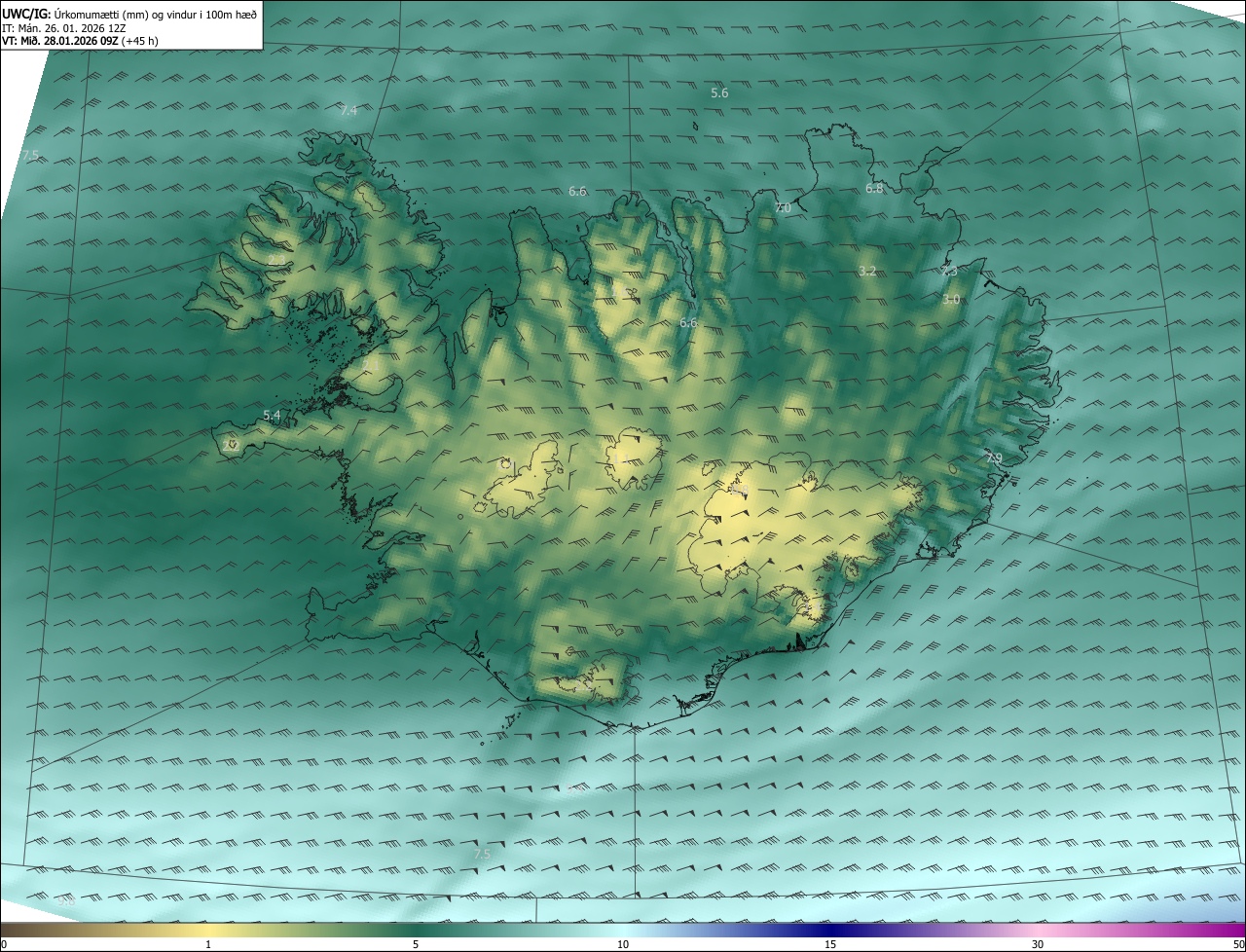Click the valid time line 'VT: Mið. 28.01.2026 09Z (+45 h)'

pos(80,41)
